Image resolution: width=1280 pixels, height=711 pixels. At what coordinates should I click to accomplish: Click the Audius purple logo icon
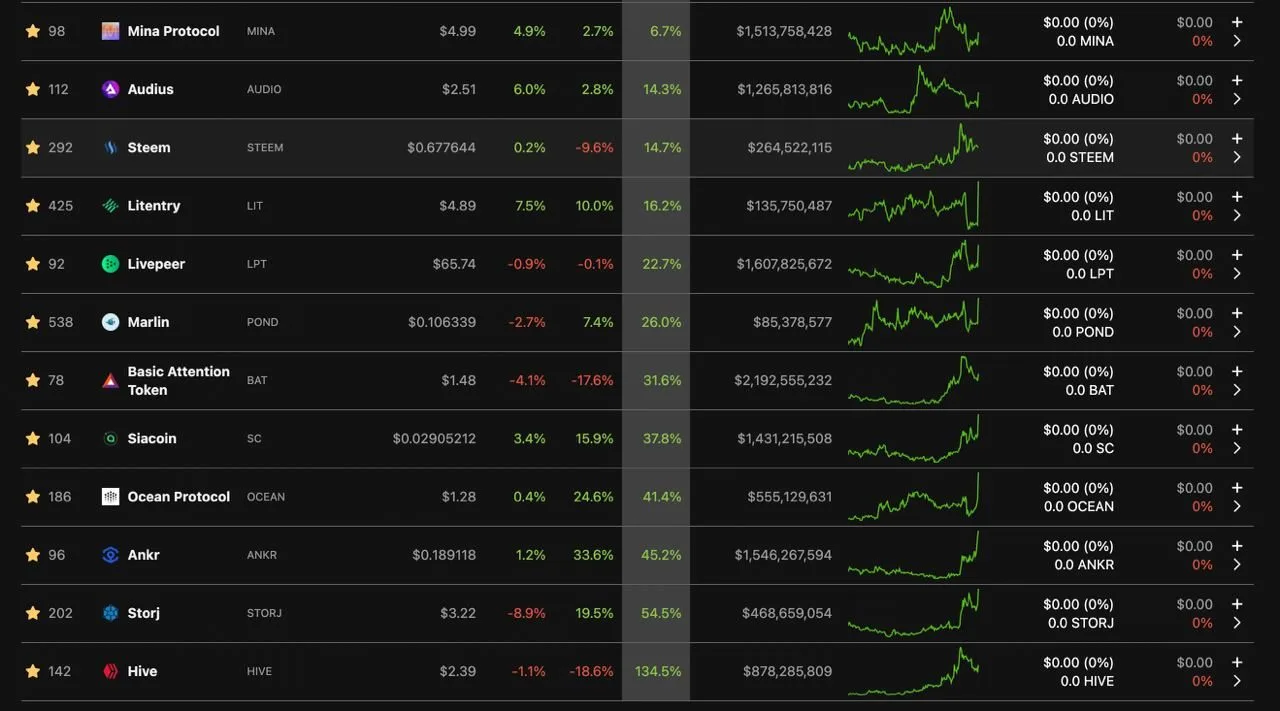coord(111,89)
